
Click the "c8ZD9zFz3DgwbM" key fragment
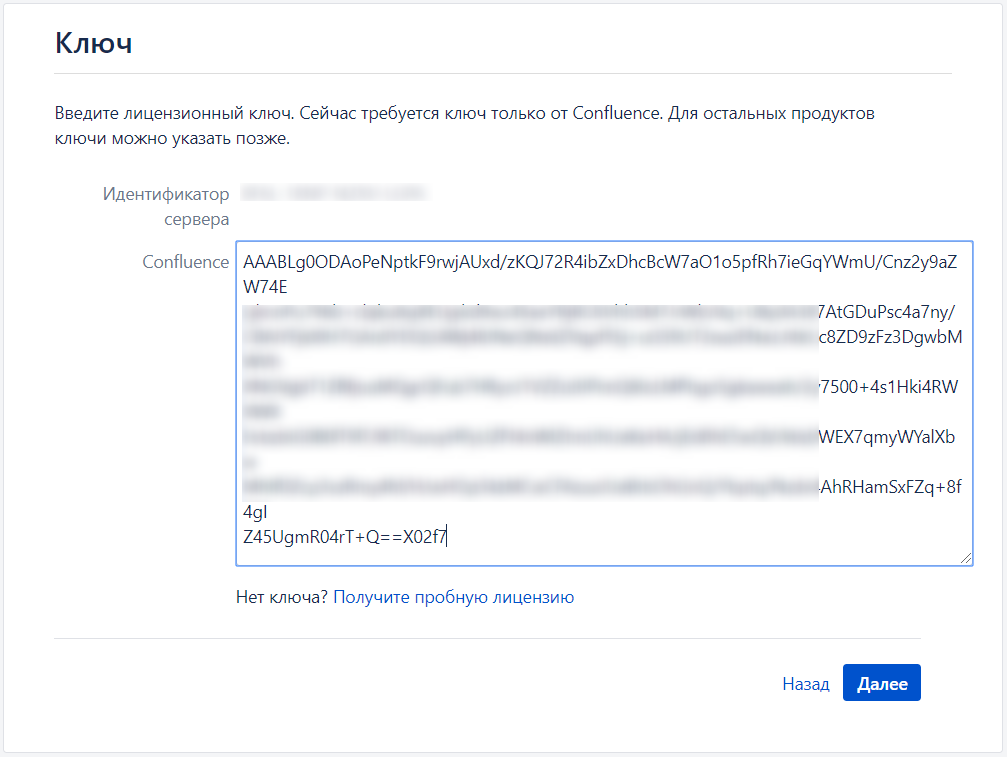pyautogui.click(x=889, y=338)
